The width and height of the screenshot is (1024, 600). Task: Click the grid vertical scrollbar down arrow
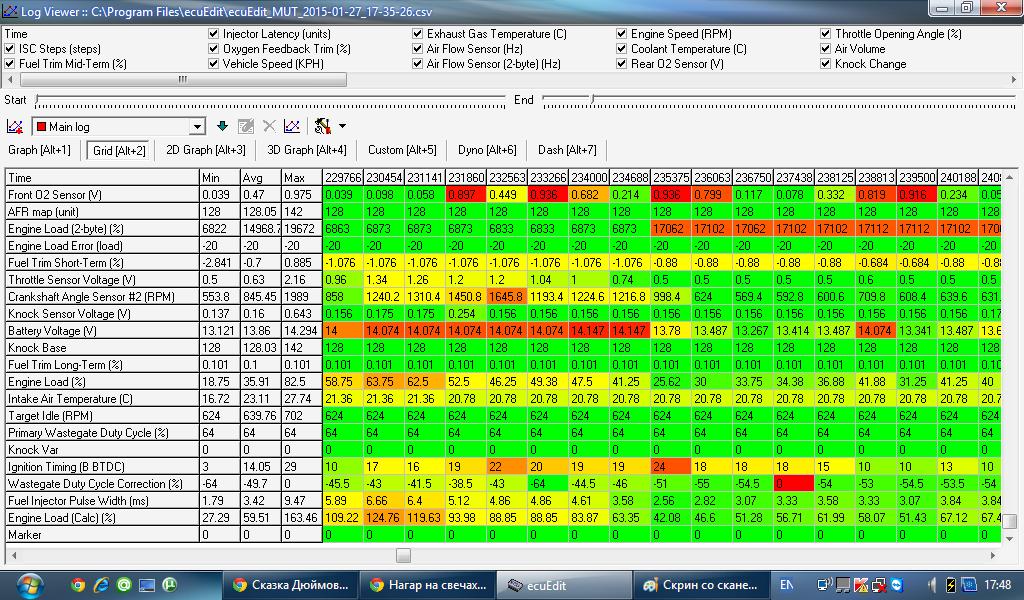(x=1009, y=538)
